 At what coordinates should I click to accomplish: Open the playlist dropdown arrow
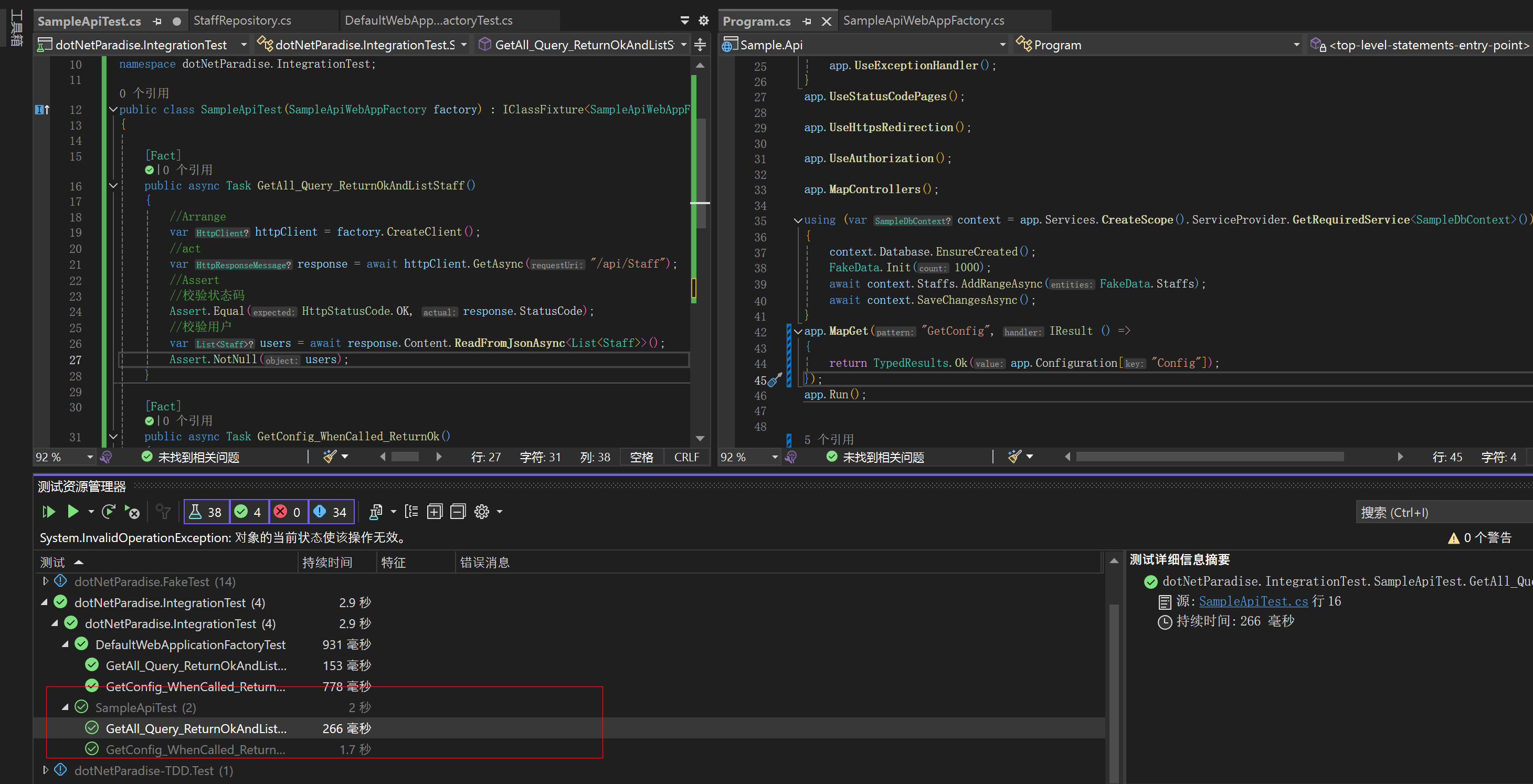[394, 512]
